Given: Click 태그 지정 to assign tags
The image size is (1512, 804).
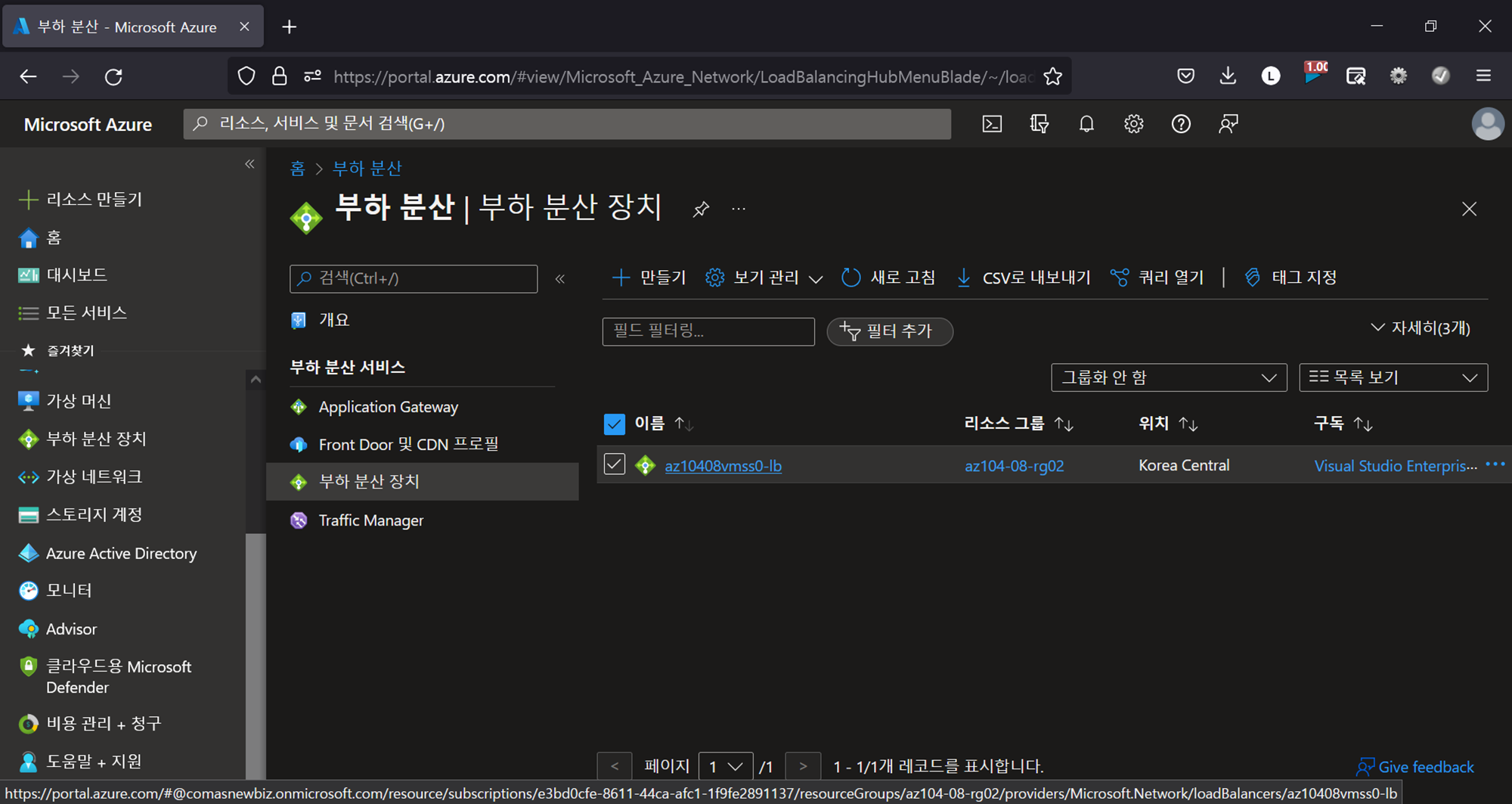Looking at the screenshot, I should pyautogui.click(x=1290, y=278).
